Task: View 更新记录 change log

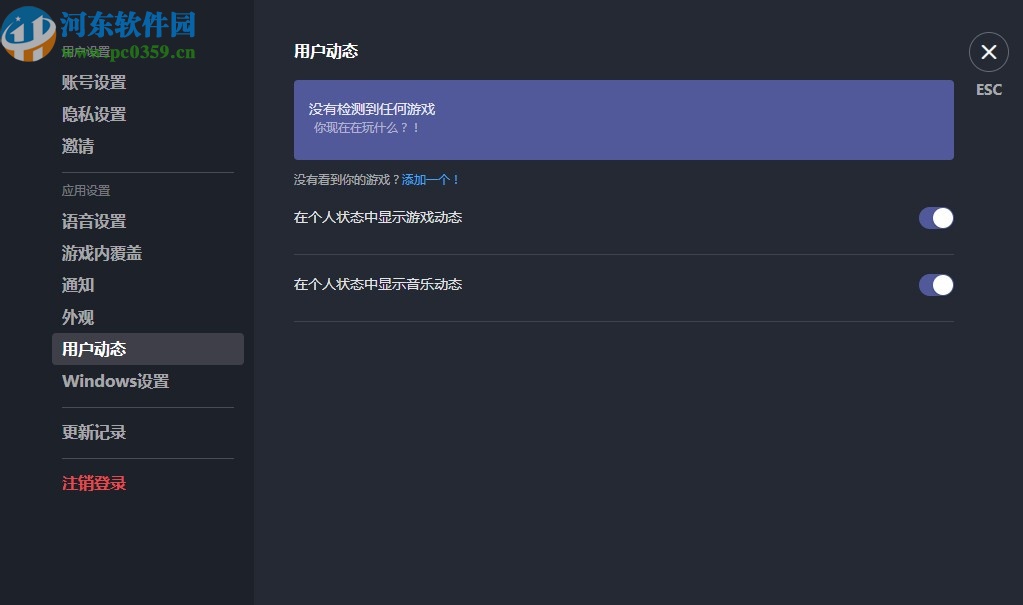Action: pos(92,432)
